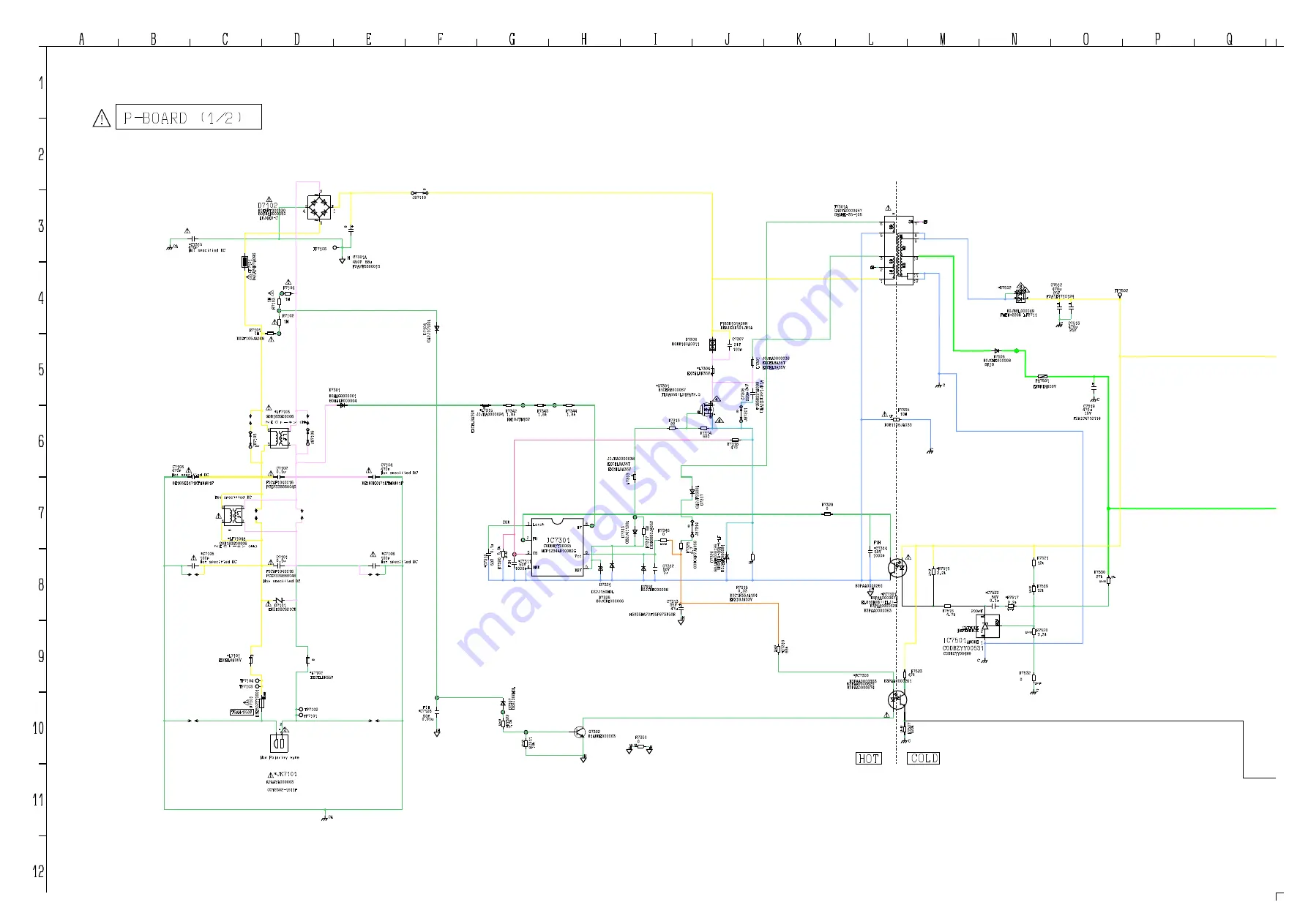Select the Q7301 MOSFET symbol
The height and width of the screenshot is (924, 1308).
pyautogui.click(x=707, y=409)
